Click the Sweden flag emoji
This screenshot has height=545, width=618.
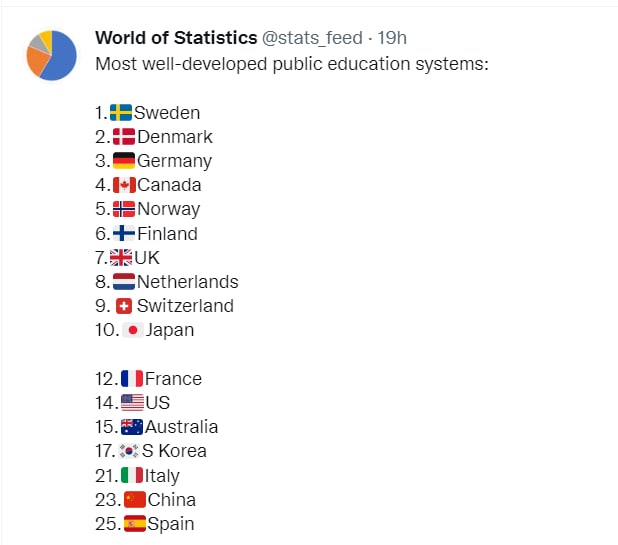(x=121, y=113)
